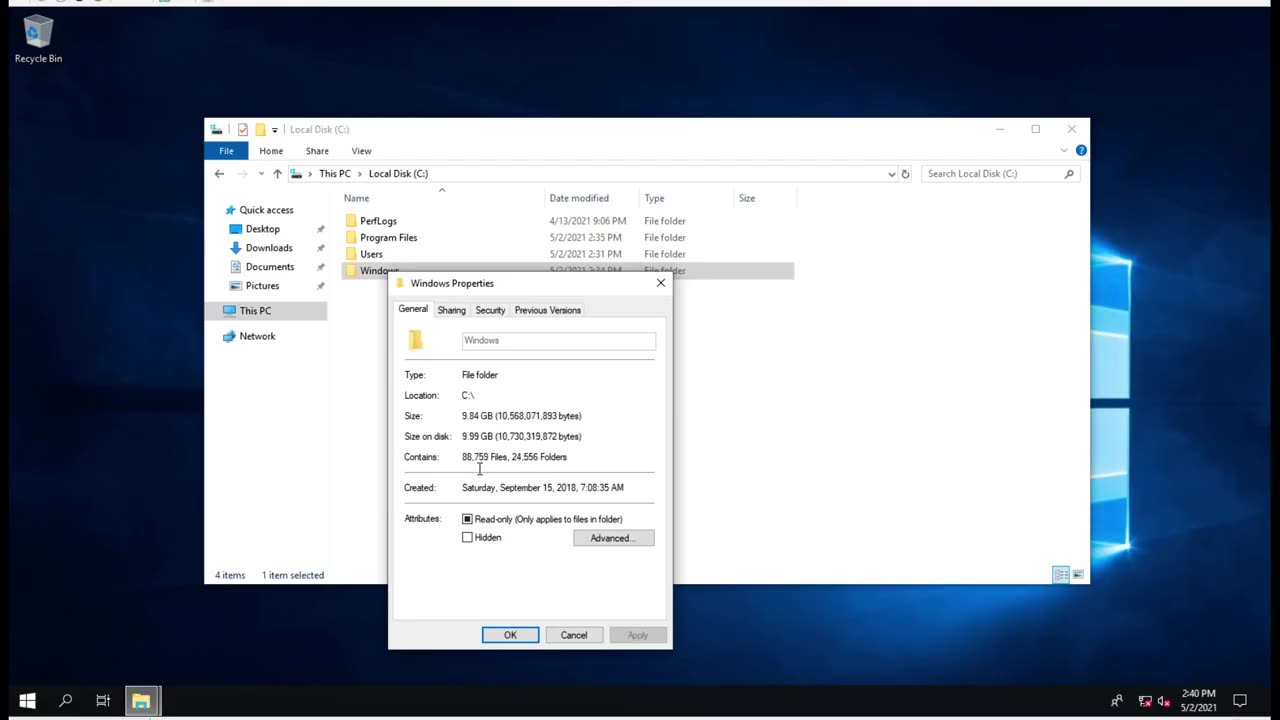Click the search magnifier in Explorer
This screenshot has height=720, width=1280.
pos(1069,174)
